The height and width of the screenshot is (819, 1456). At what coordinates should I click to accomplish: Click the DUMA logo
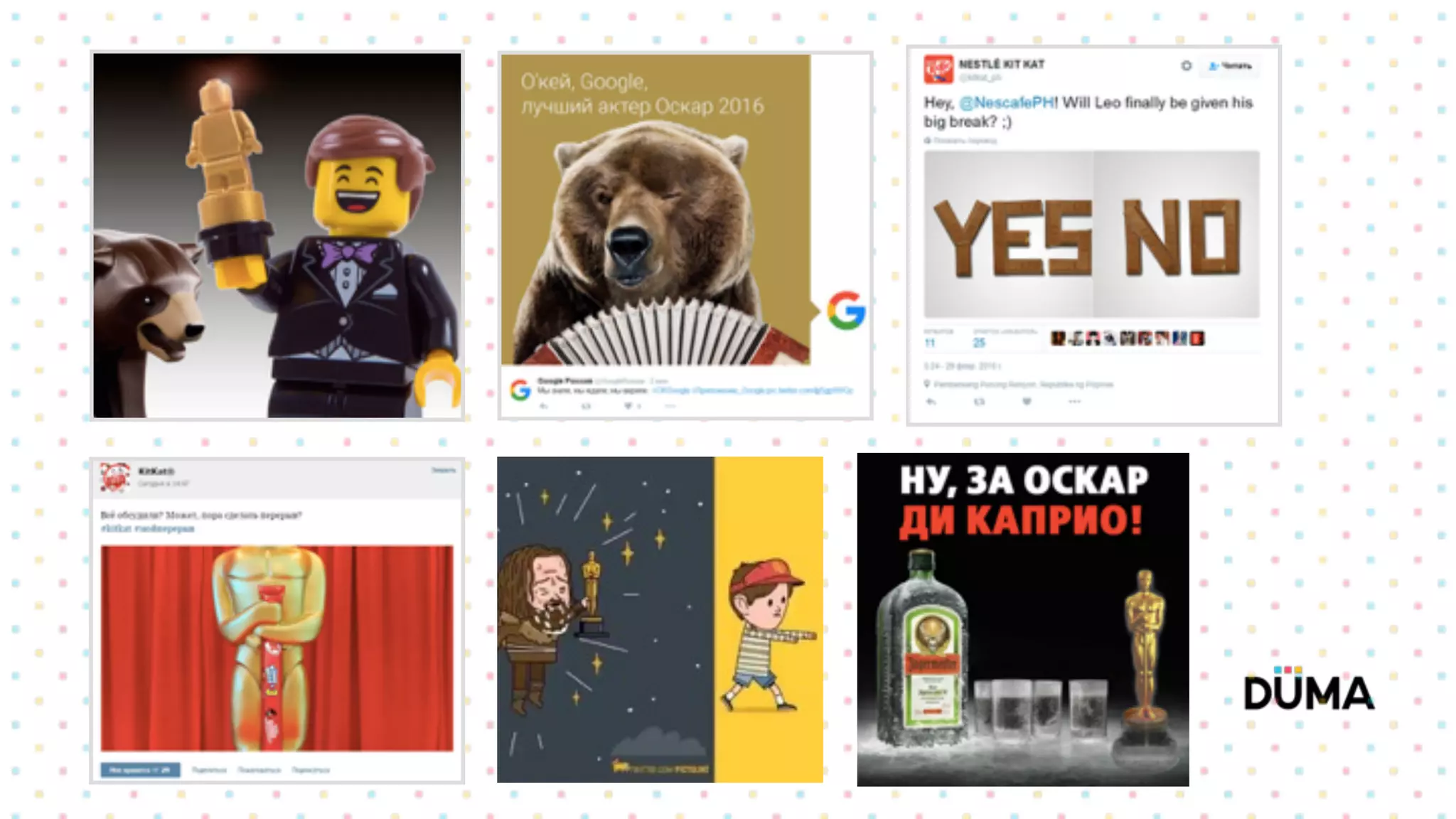coord(1308,690)
